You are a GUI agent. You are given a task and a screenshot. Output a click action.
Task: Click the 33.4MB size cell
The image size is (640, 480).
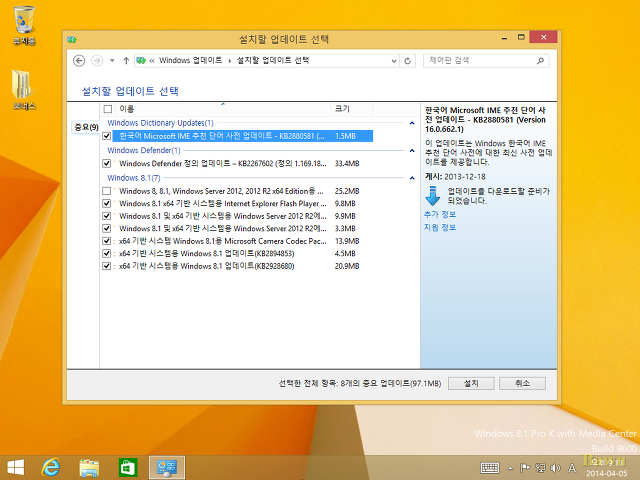[x=347, y=164]
